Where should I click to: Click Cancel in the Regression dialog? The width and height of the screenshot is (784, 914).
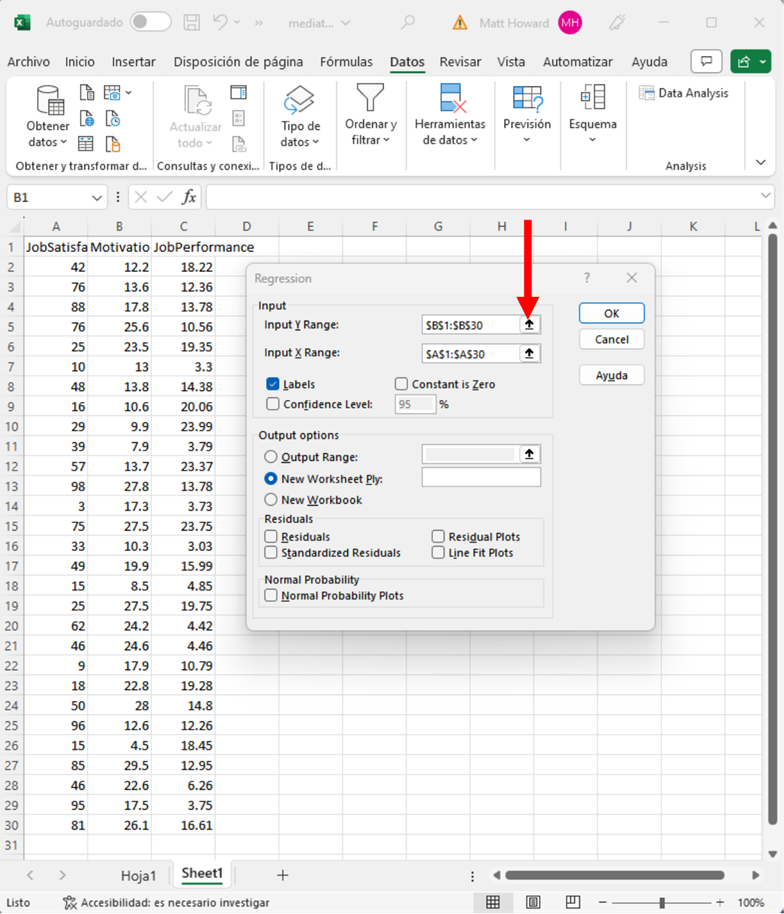(611, 340)
